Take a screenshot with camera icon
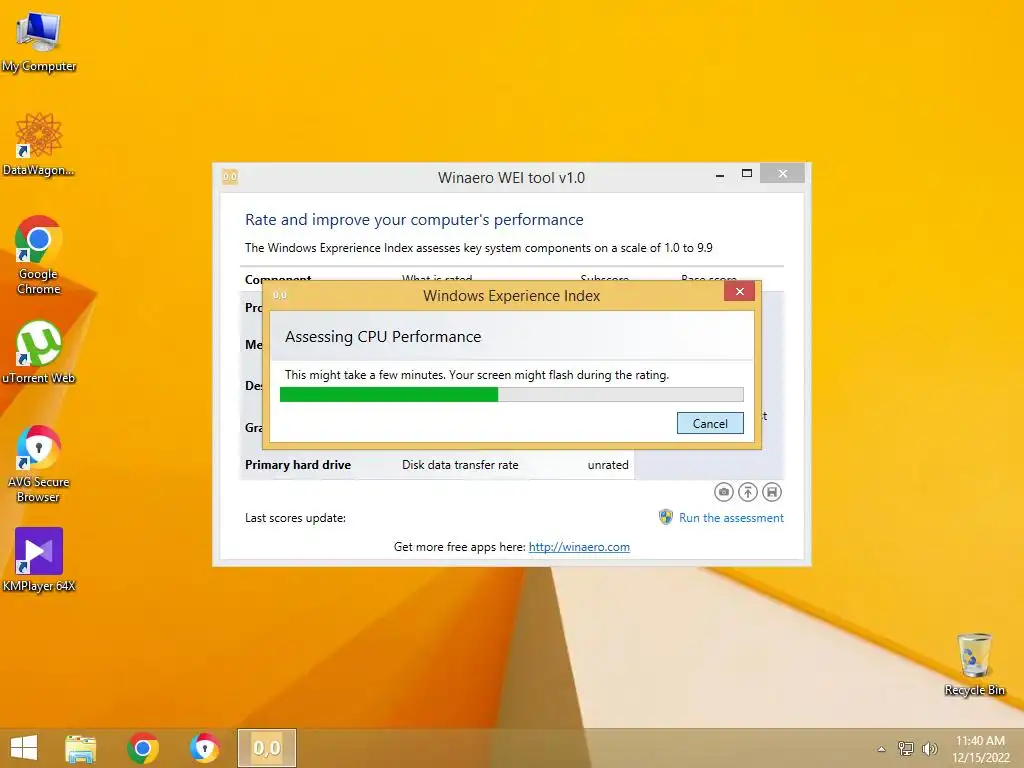The height and width of the screenshot is (768, 1024). point(724,492)
